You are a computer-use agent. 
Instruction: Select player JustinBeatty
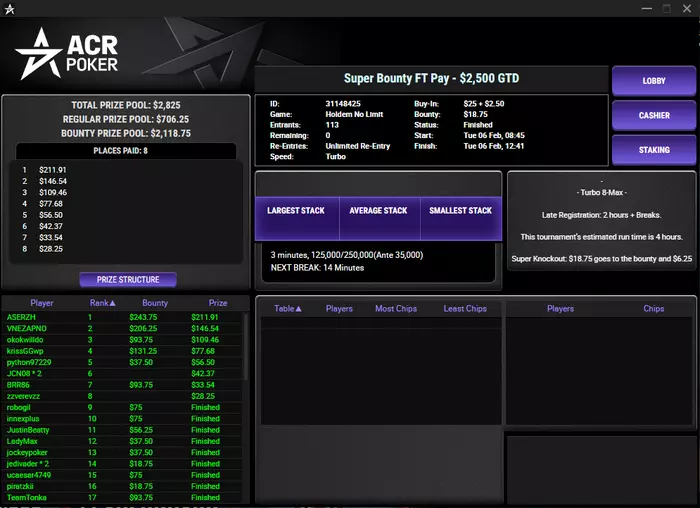pyautogui.click(x=122, y=430)
